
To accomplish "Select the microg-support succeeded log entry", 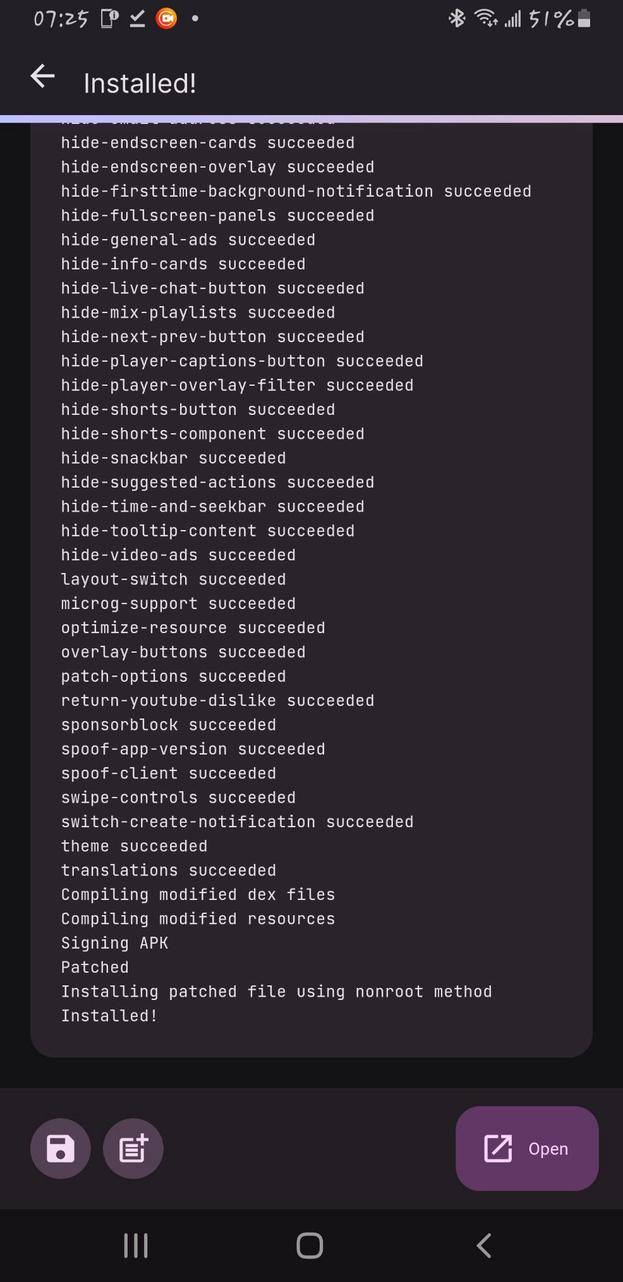I will (x=178, y=603).
